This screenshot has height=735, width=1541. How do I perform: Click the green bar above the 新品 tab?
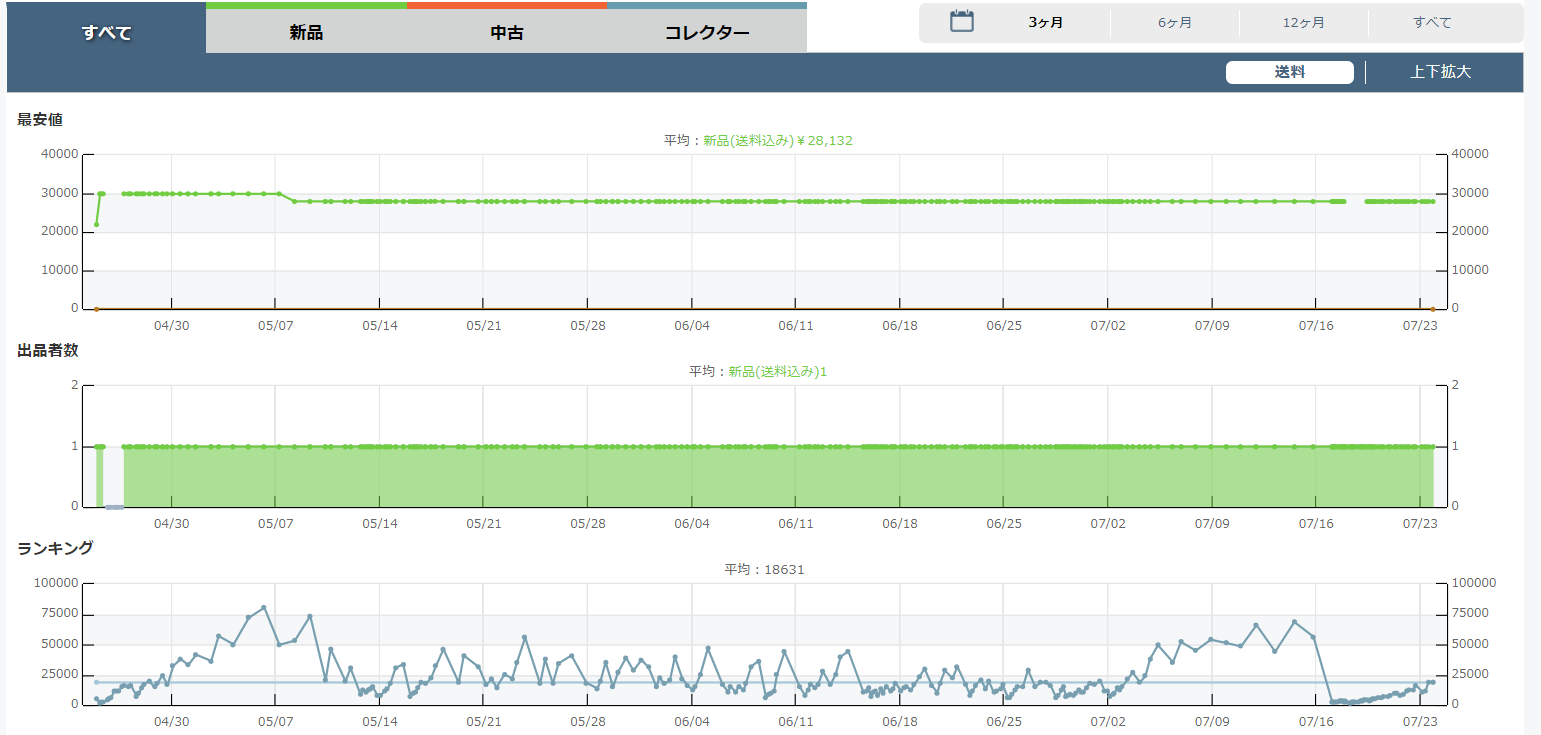click(306, 5)
